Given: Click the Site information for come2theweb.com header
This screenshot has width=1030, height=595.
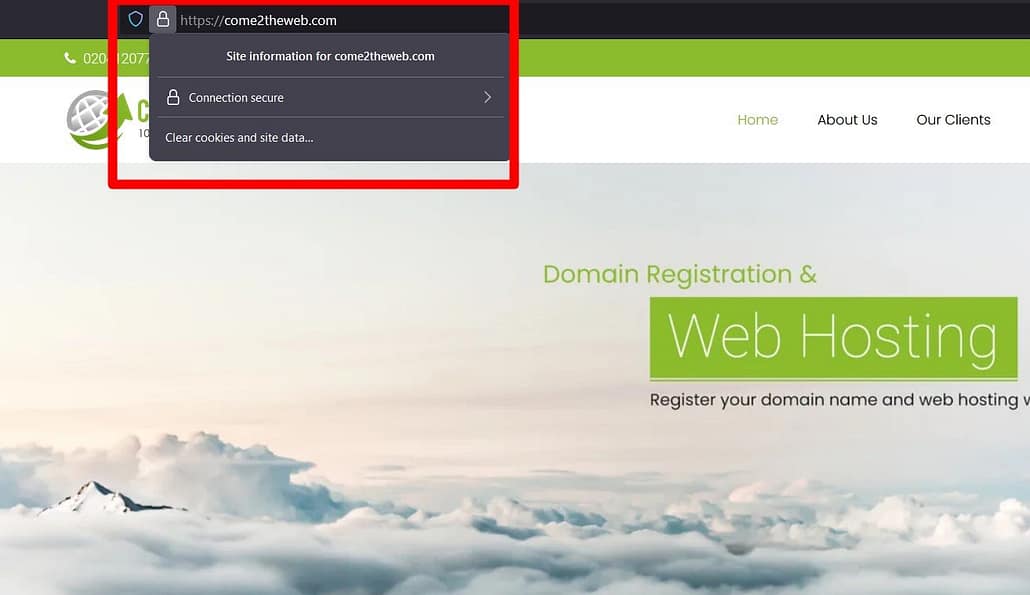Looking at the screenshot, I should [330, 56].
